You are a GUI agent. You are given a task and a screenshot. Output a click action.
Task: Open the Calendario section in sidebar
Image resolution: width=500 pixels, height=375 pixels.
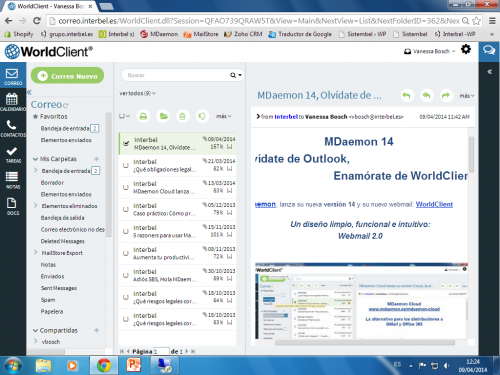point(13,102)
